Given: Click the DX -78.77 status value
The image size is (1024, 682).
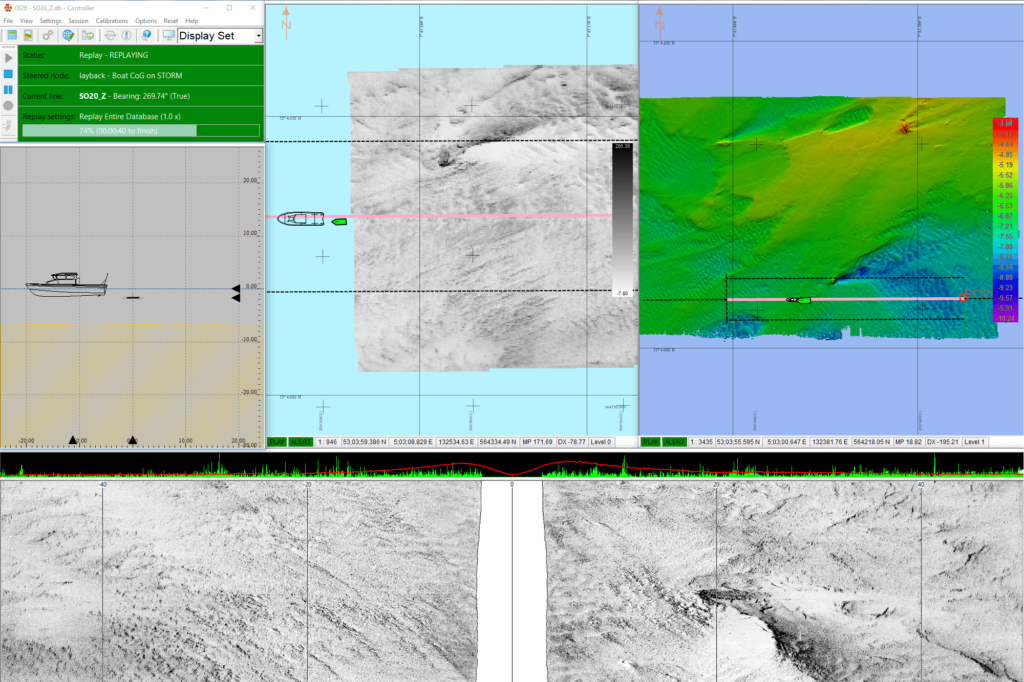Looking at the screenshot, I should pyautogui.click(x=571, y=442).
